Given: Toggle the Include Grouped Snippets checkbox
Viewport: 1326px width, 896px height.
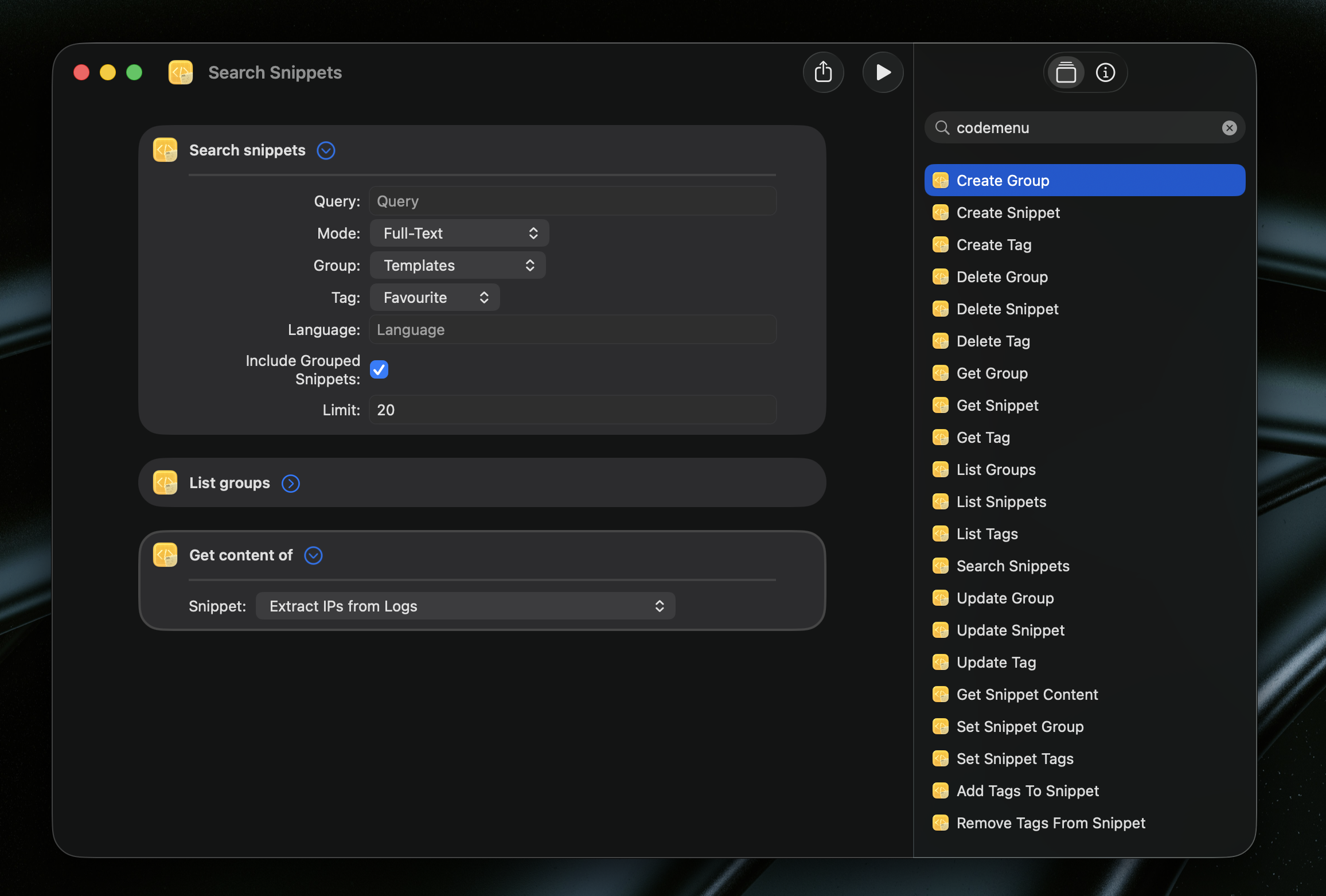Looking at the screenshot, I should click(379, 369).
